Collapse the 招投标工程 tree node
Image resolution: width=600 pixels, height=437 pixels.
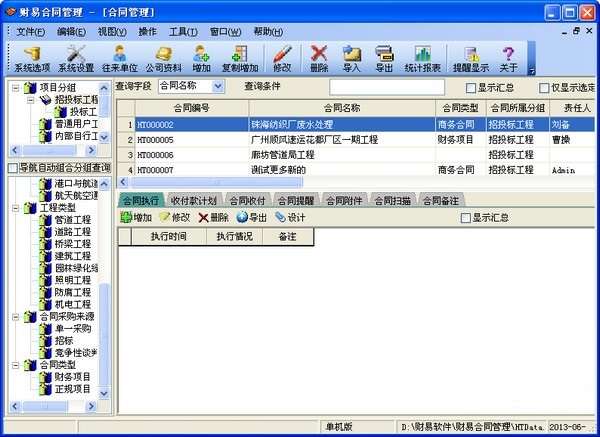pos(31,100)
